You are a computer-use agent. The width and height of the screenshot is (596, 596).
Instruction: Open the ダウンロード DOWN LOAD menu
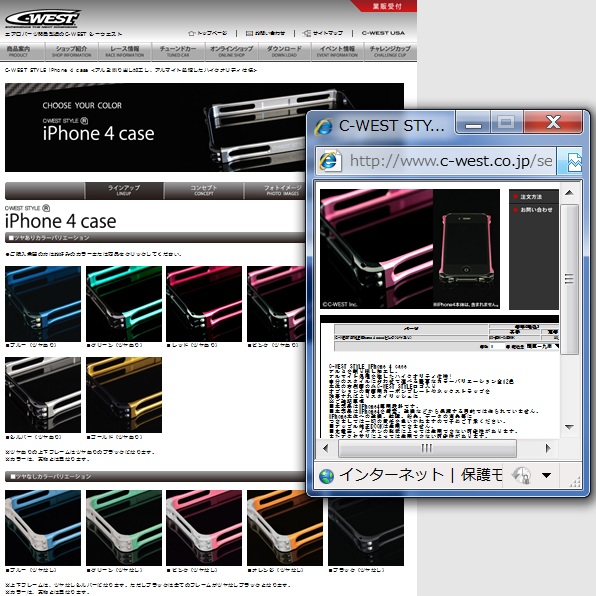tap(284, 51)
